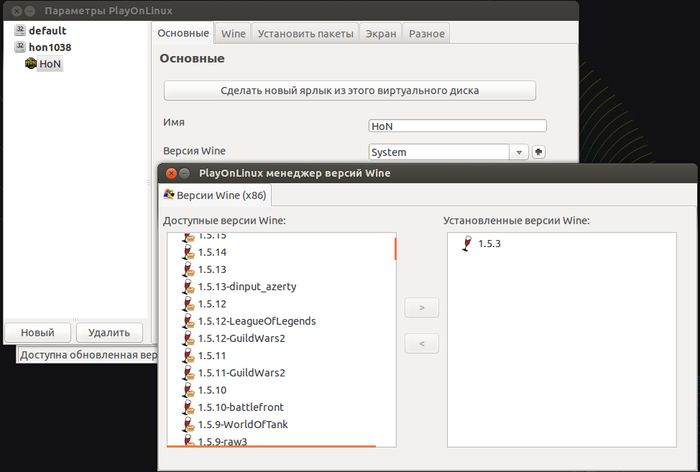Select the hon1038 virtual drive

50,47
